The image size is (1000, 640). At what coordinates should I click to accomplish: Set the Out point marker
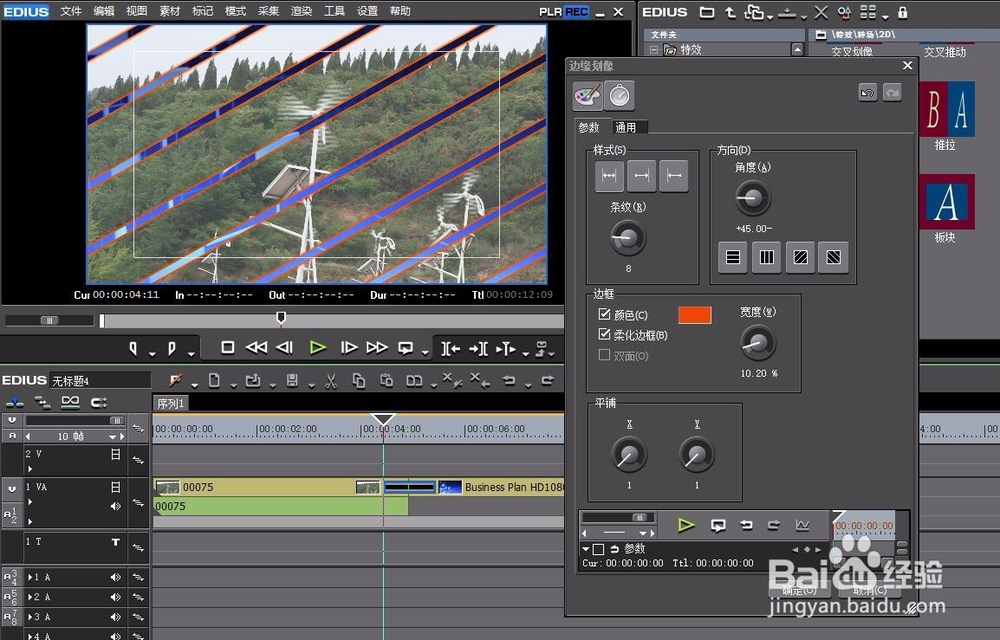172,348
